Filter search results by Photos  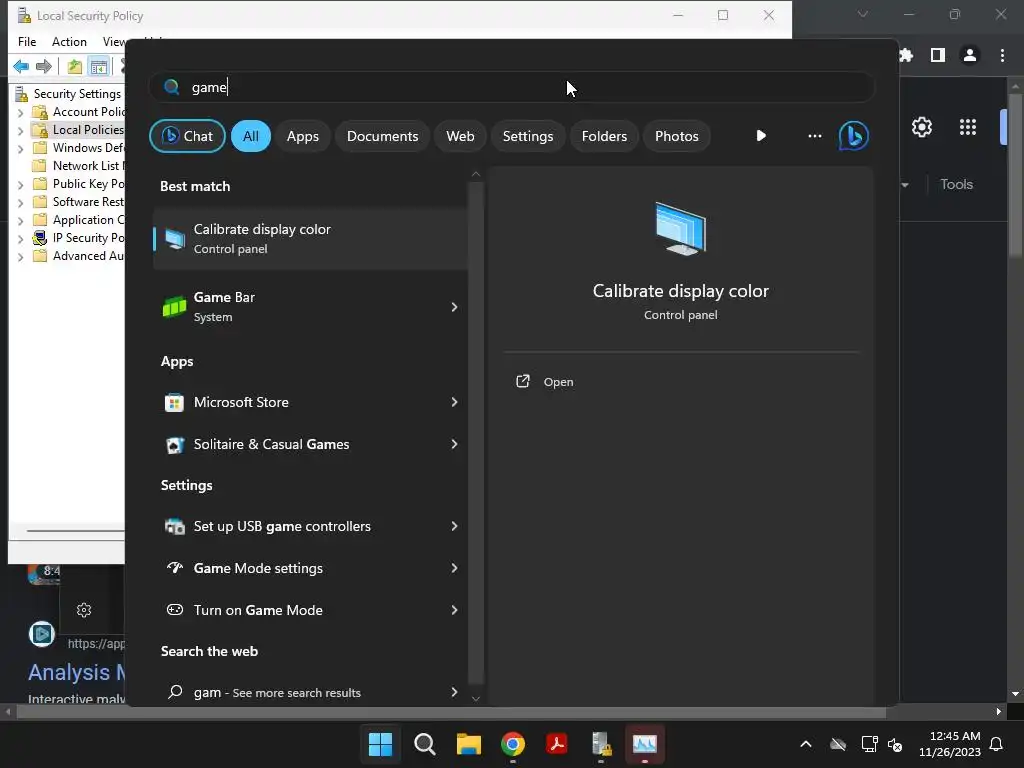677,136
